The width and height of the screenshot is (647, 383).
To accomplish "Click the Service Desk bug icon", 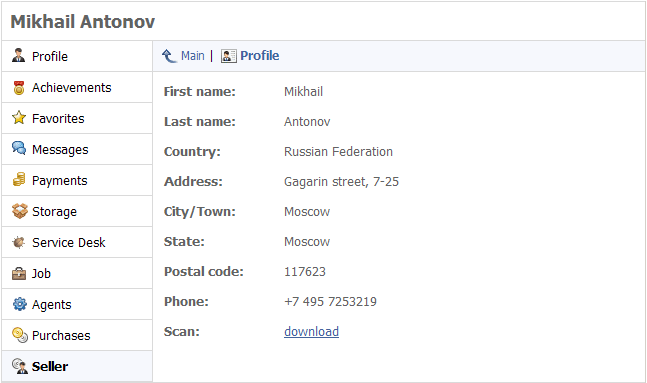I will pos(19,242).
